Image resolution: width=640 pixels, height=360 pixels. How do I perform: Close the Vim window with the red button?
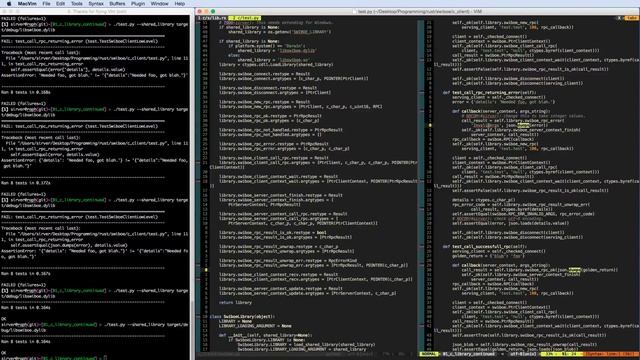point(200,11)
